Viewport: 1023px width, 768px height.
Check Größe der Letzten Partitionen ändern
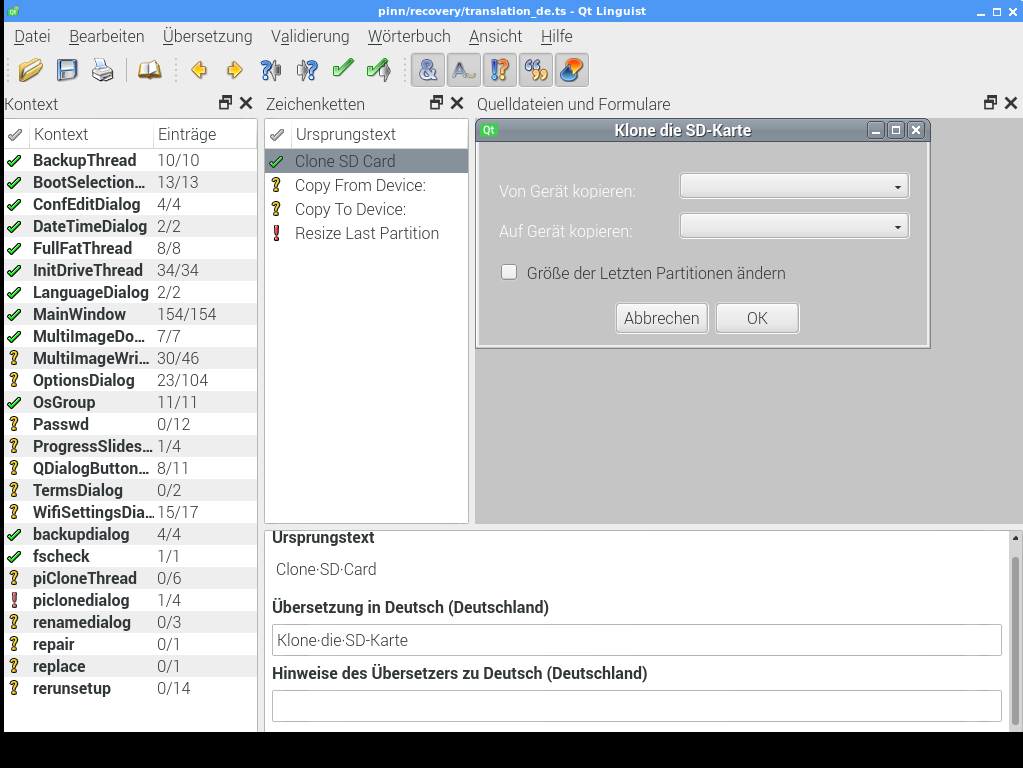click(x=509, y=272)
